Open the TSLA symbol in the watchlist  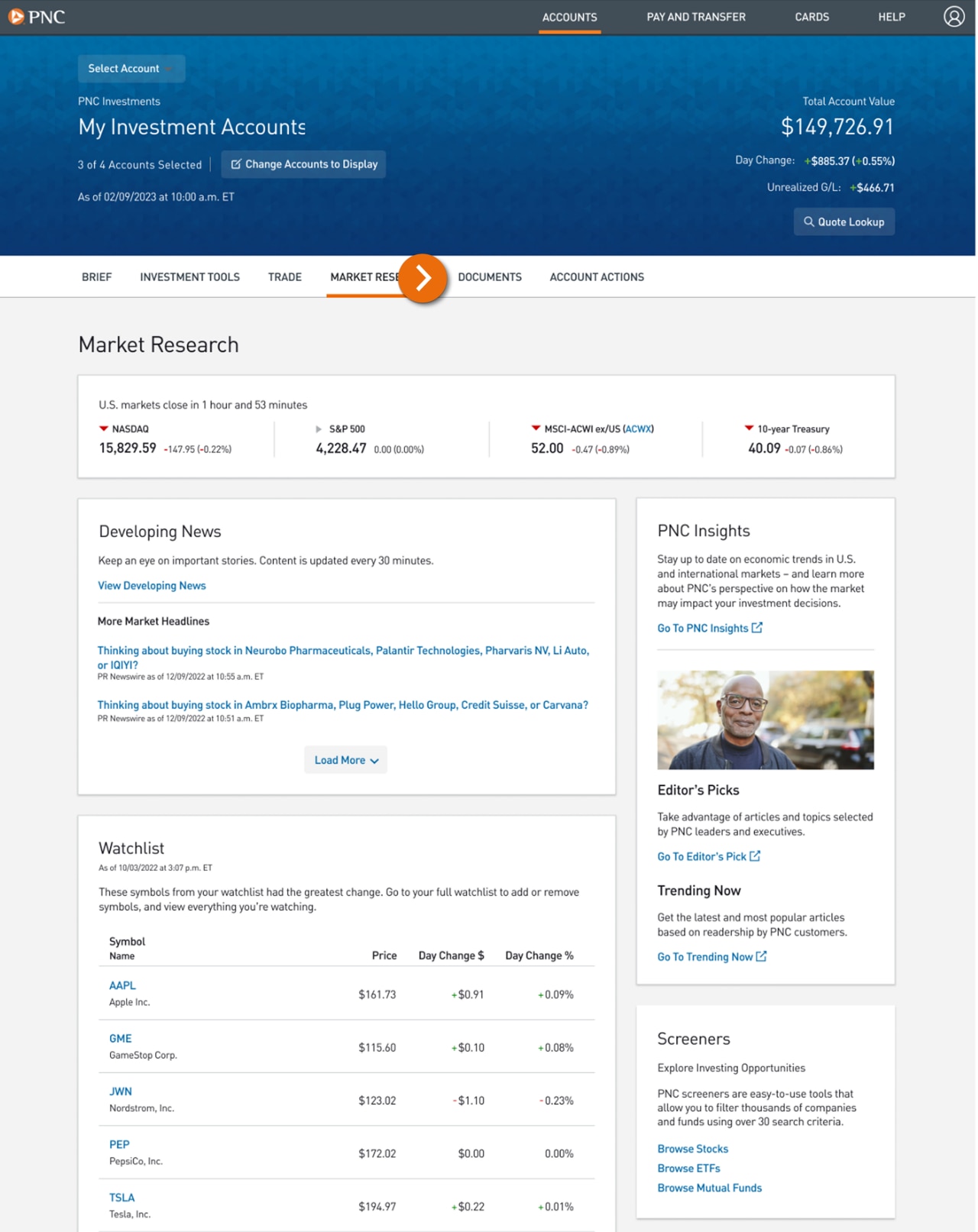[x=121, y=1198]
